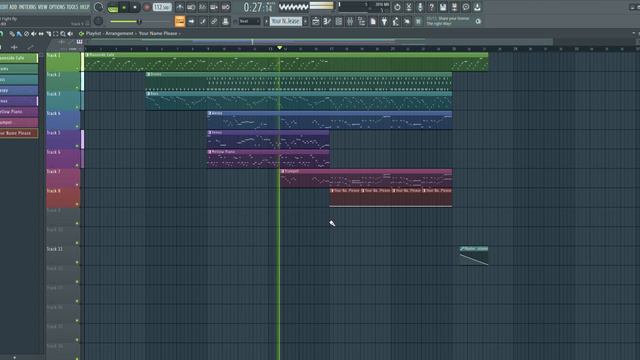
Task: Click the speech bubble icon in the top toolbar
Action: click(x=466, y=7)
